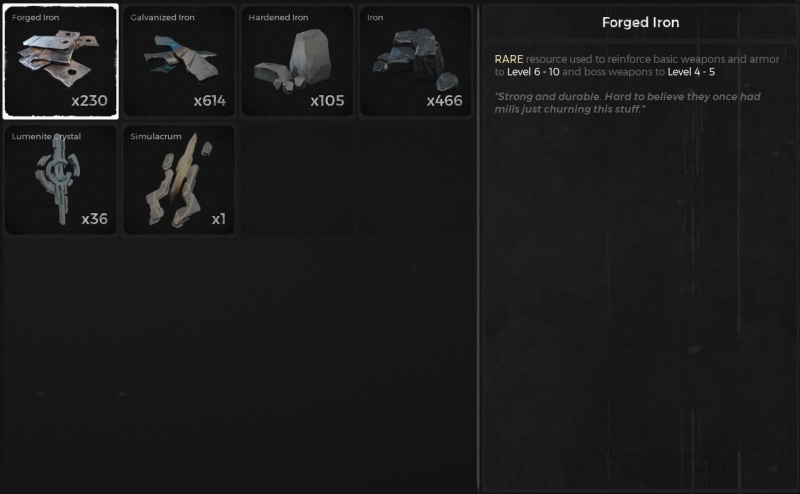Viewport: 800px width, 494px height.
Task: Select the Galvanized Iron item icon
Action: click(x=181, y=58)
